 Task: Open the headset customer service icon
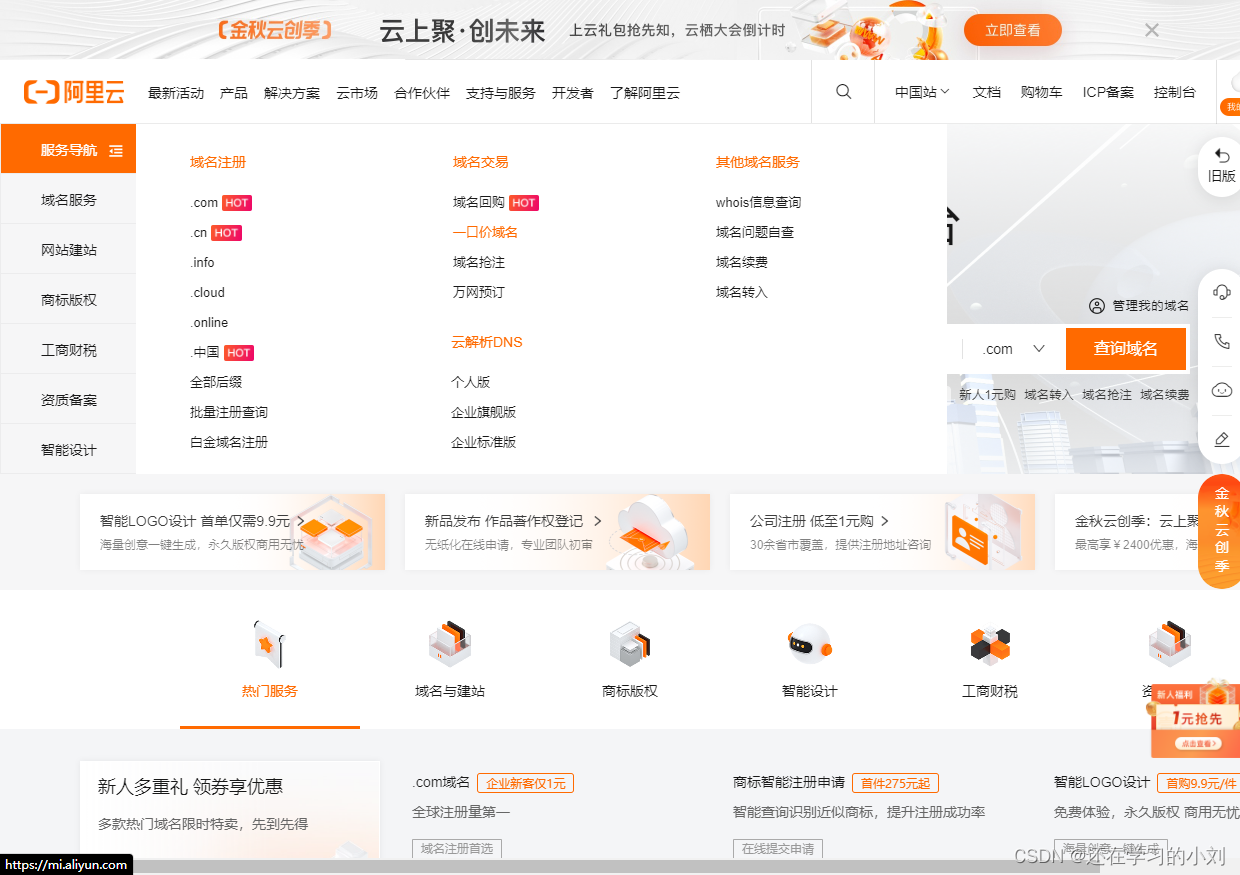pyautogui.click(x=1221, y=292)
